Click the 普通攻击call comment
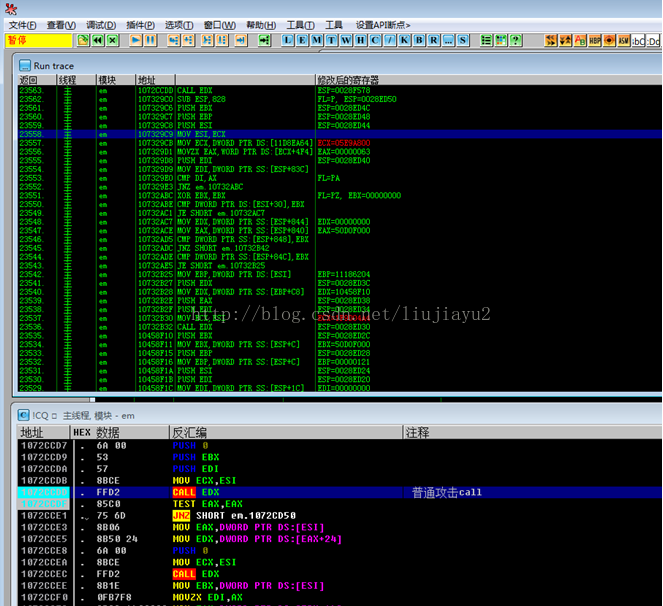 [x=447, y=492]
